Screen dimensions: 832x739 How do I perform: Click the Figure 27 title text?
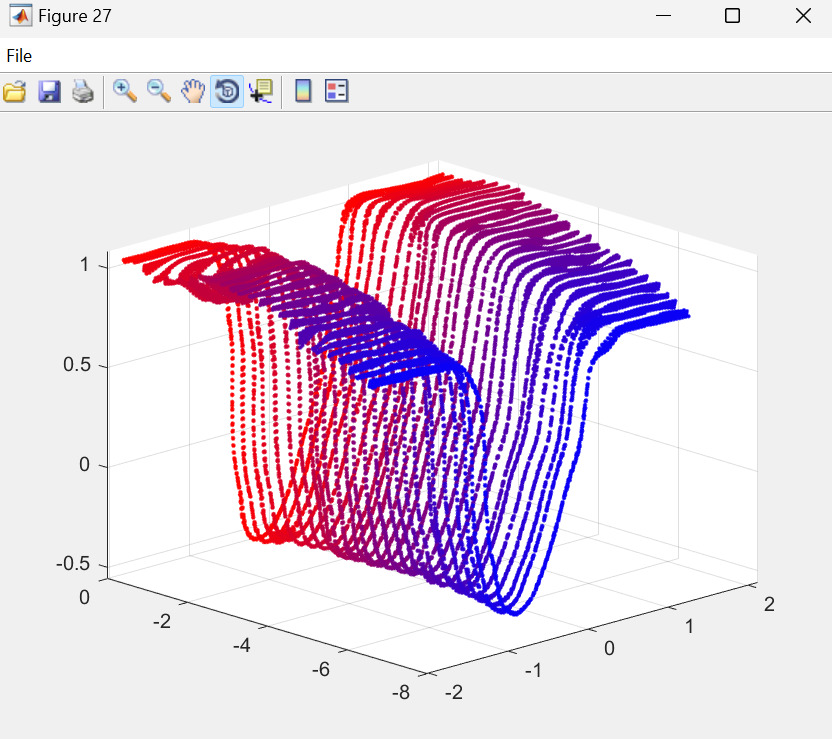click(75, 16)
